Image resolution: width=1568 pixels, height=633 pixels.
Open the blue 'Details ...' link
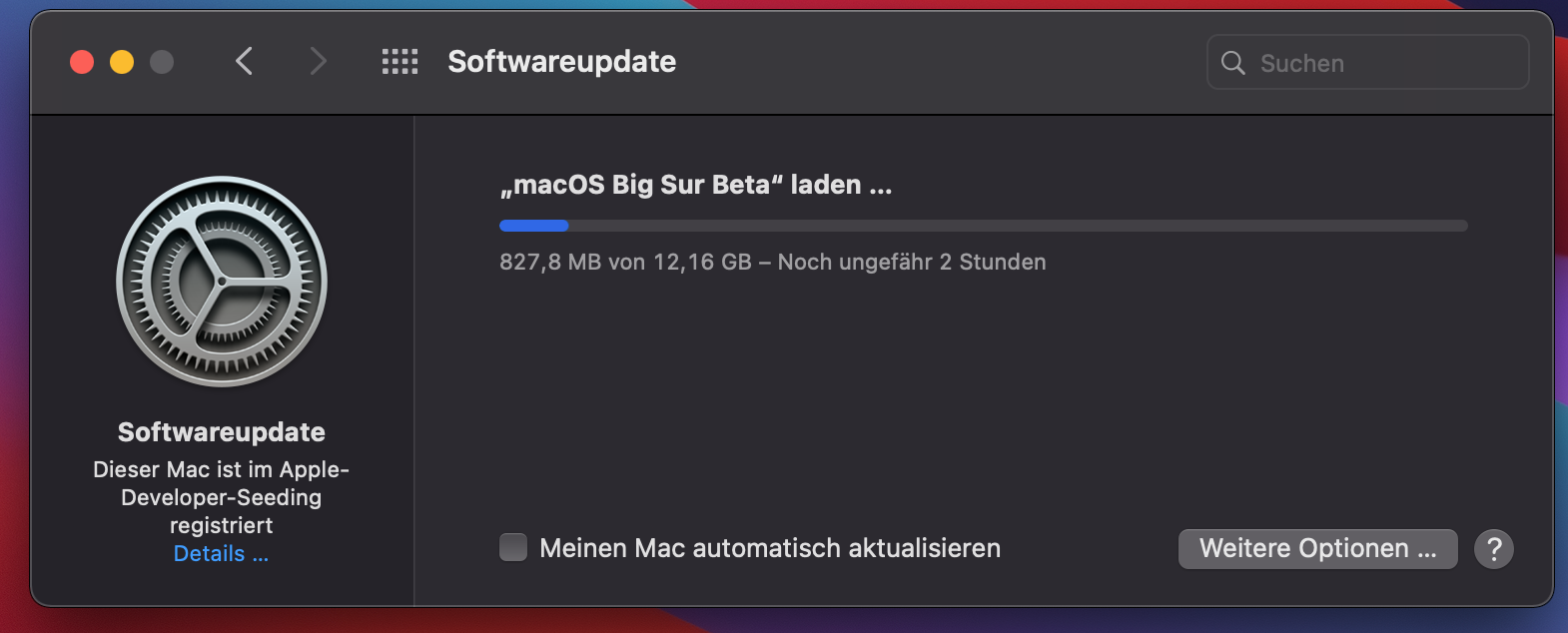pos(221,554)
